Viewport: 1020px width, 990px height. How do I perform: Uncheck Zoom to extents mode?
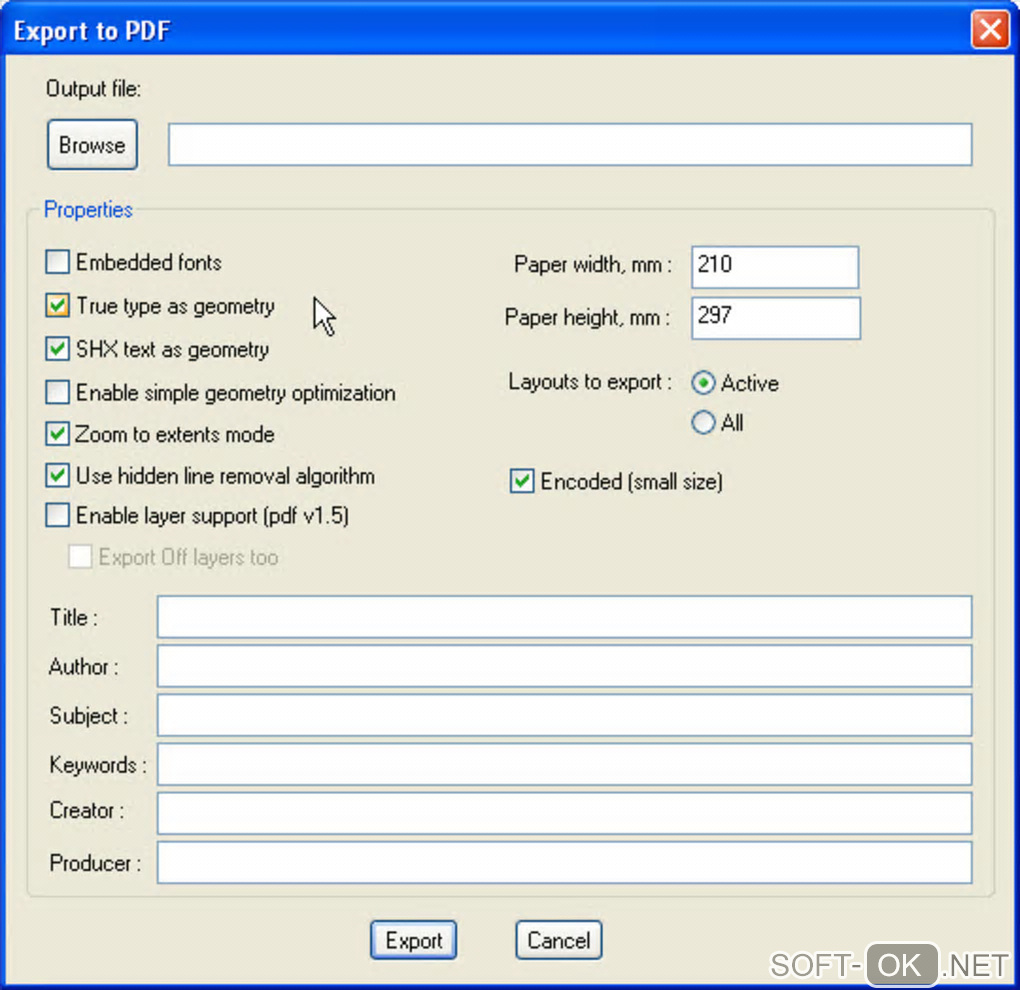[57, 434]
